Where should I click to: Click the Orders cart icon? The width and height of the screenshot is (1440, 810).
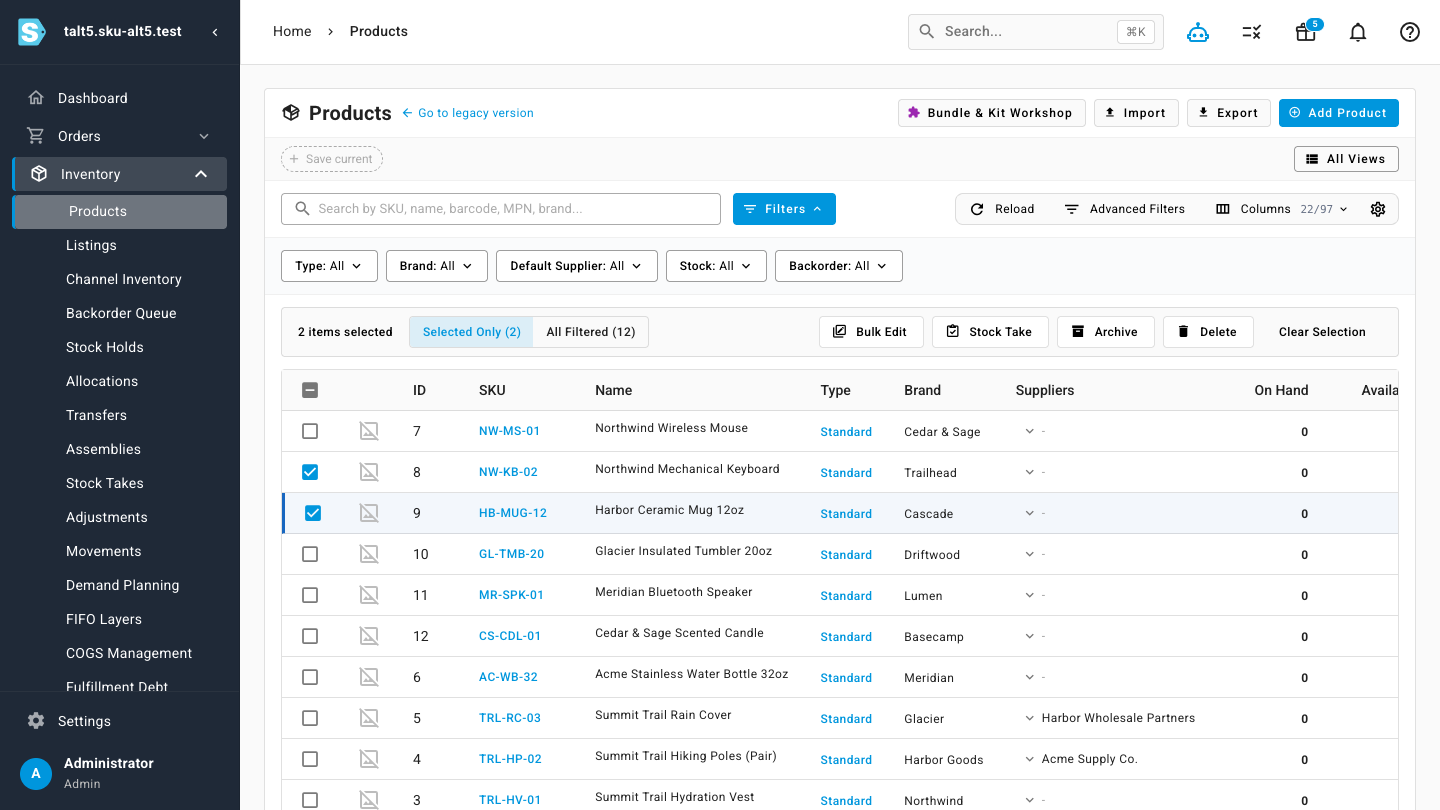[x=36, y=136]
